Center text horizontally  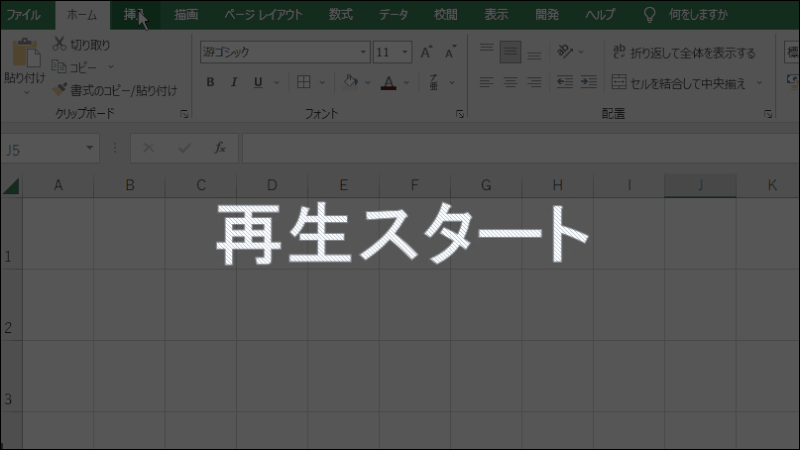[x=510, y=82]
